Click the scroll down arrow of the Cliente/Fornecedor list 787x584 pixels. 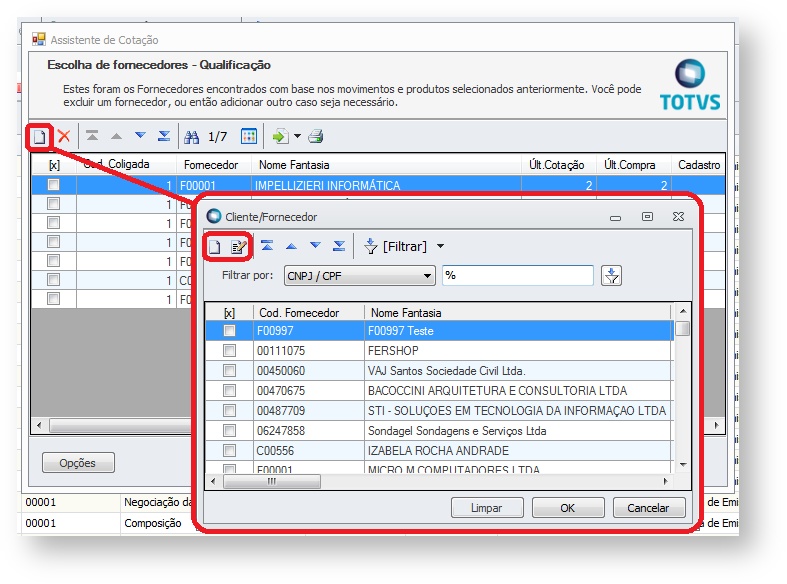point(683,465)
